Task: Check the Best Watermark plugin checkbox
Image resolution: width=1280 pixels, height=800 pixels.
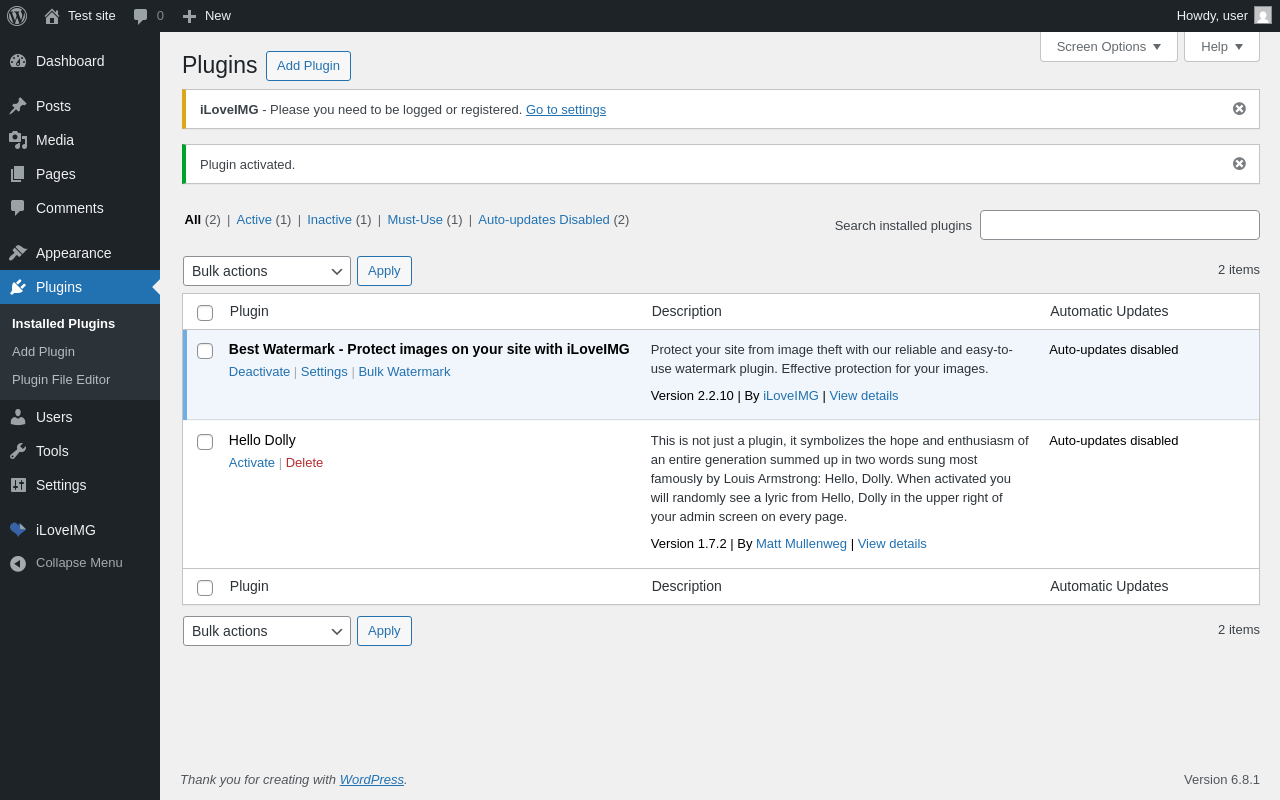Action: (205, 351)
